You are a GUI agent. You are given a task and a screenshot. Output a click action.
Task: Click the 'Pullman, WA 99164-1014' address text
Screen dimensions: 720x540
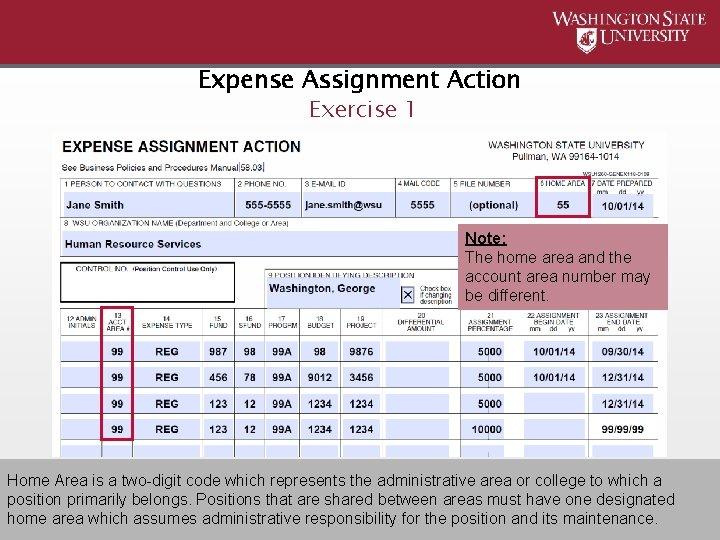click(565, 157)
